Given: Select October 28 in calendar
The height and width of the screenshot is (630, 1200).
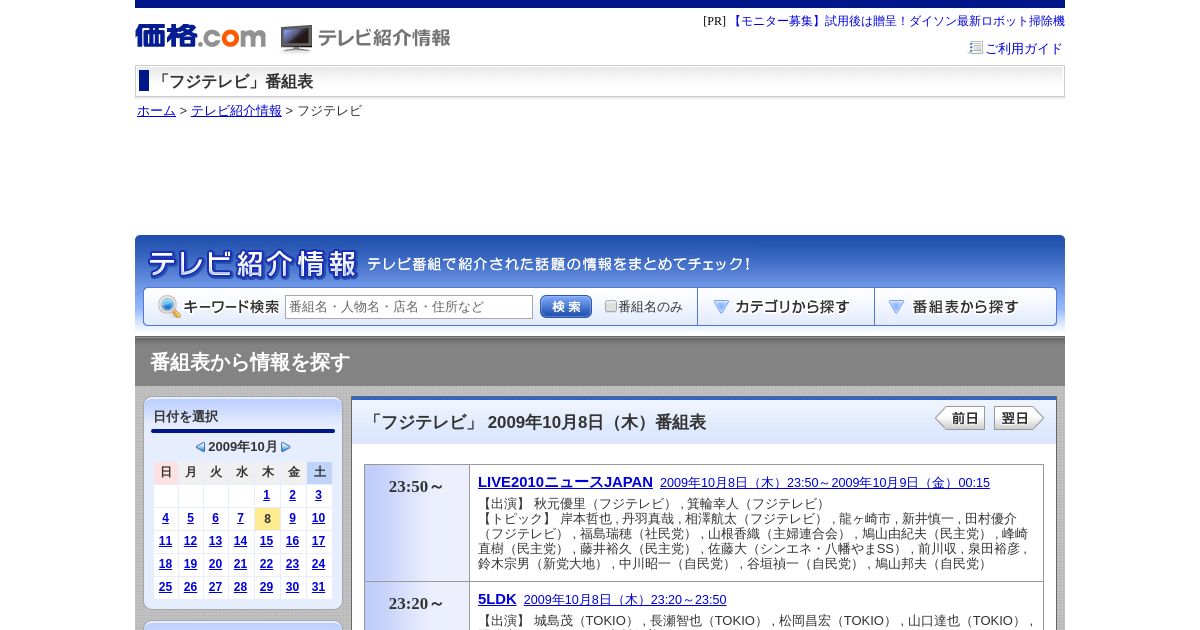Looking at the screenshot, I should (x=240, y=587).
